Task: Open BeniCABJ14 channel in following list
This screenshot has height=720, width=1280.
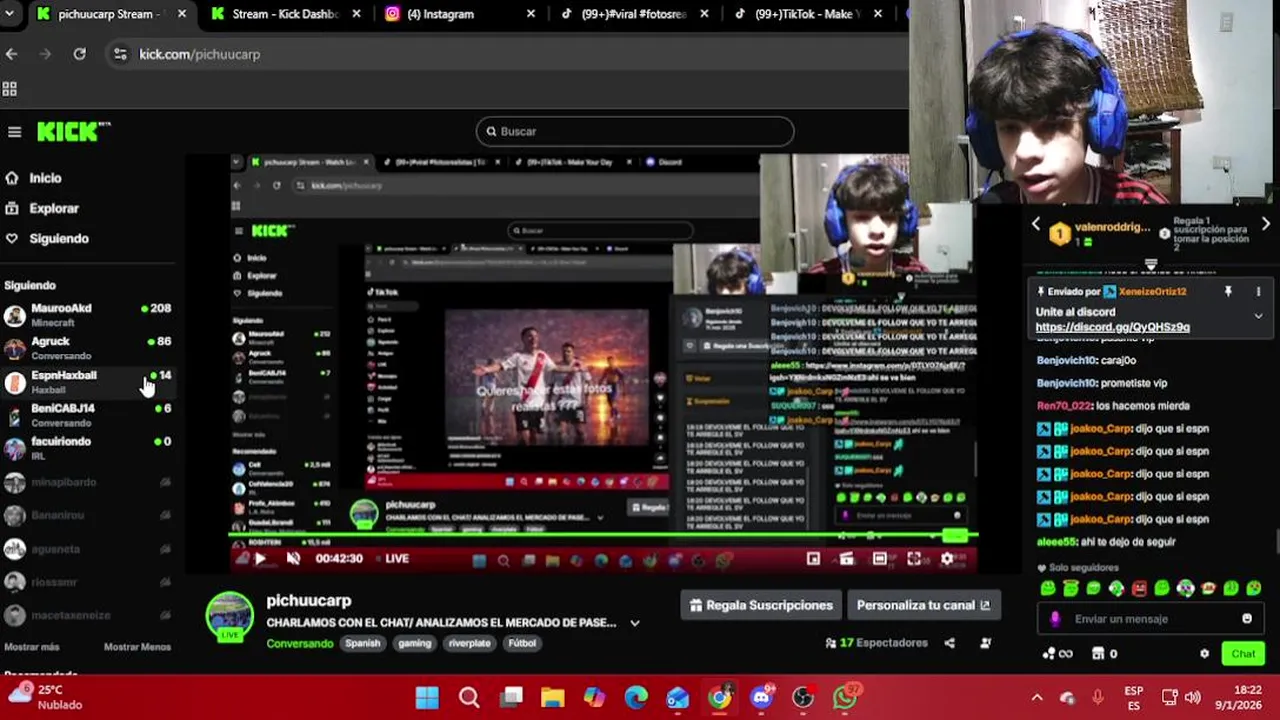Action: (87, 415)
